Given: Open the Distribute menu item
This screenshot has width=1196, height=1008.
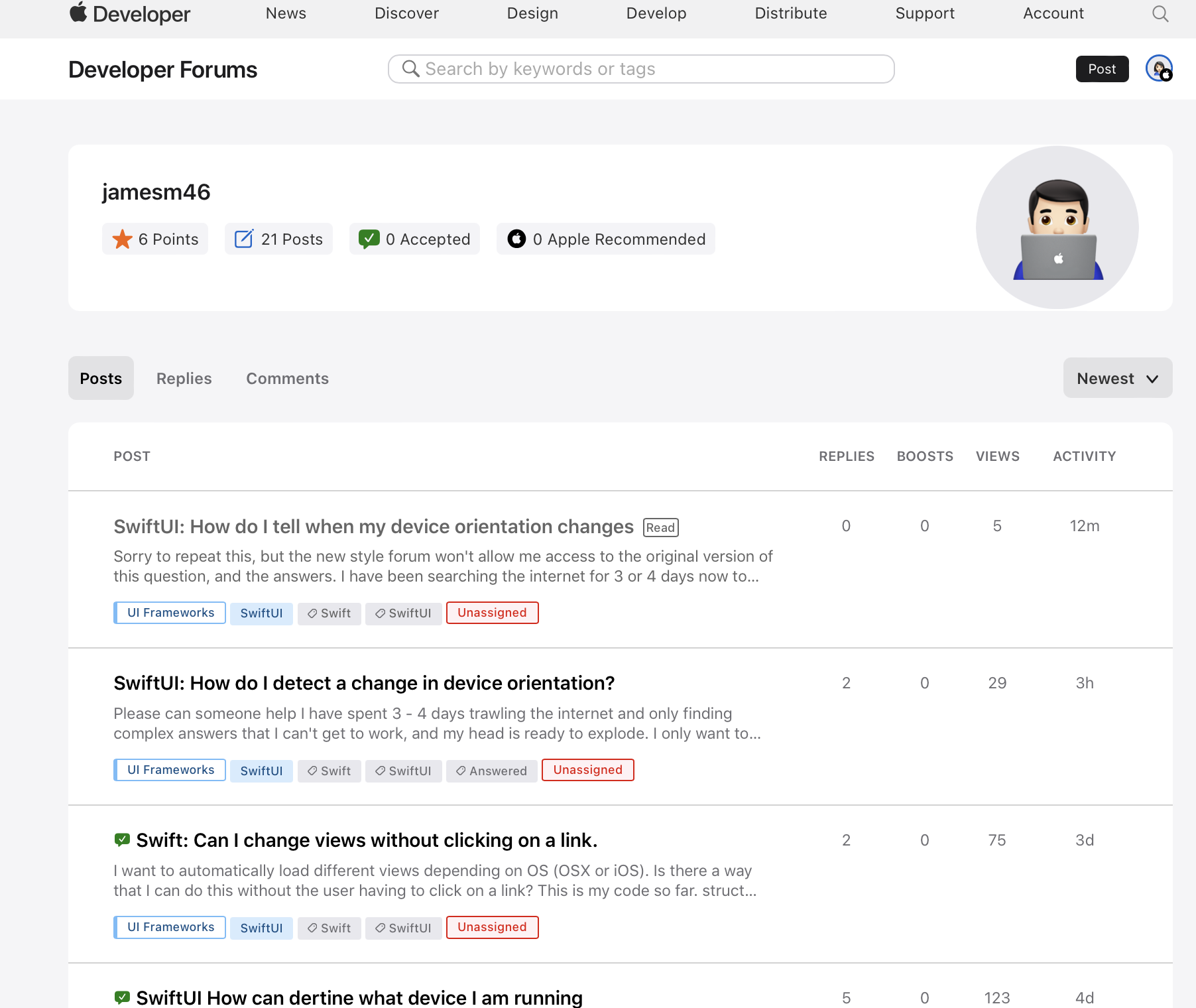Looking at the screenshot, I should coord(790,13).
